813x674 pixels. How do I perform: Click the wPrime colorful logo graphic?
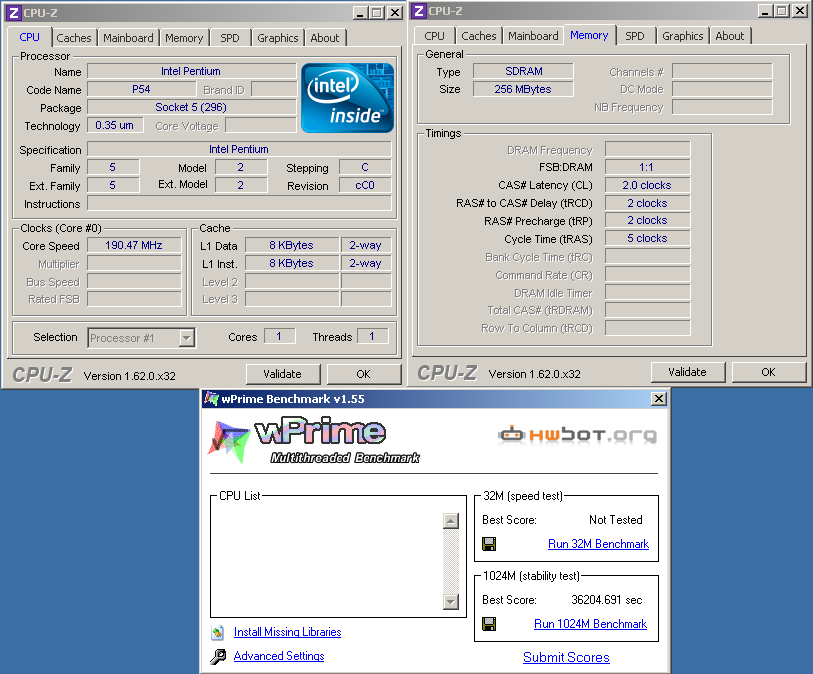pos(229,442)
